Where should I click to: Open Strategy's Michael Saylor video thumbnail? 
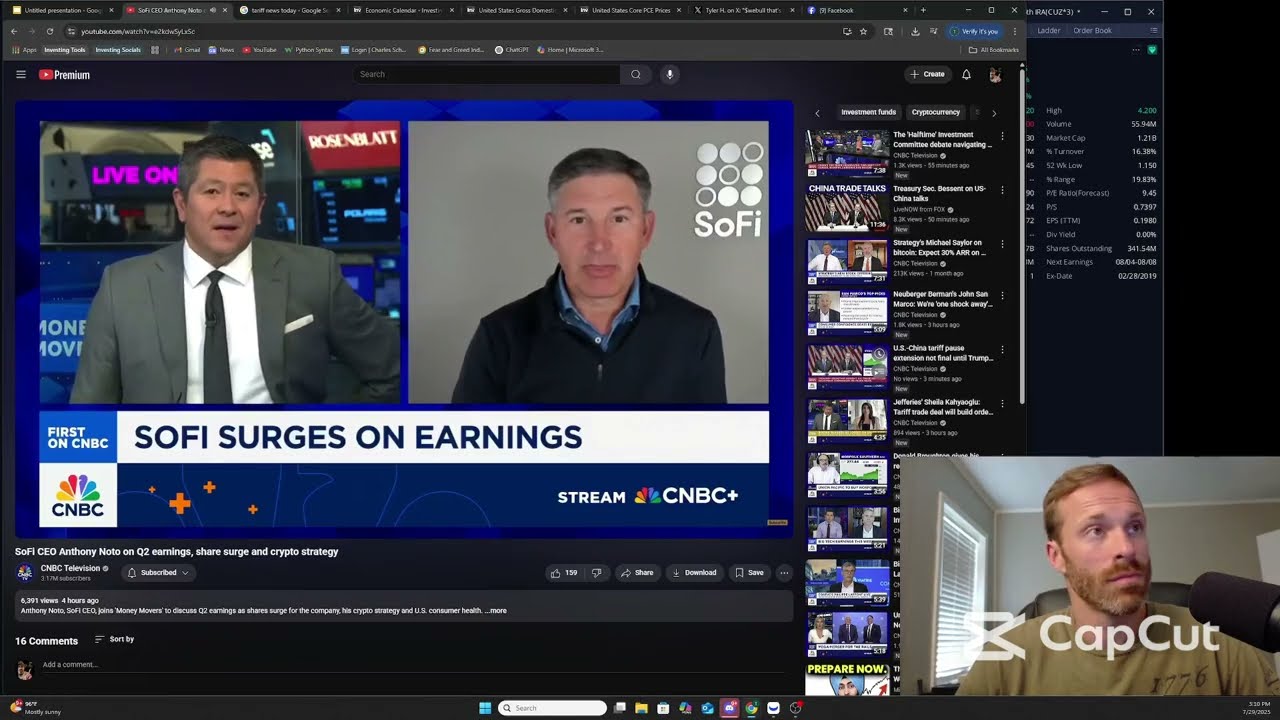pyautogui.click(x=848, y=260)
